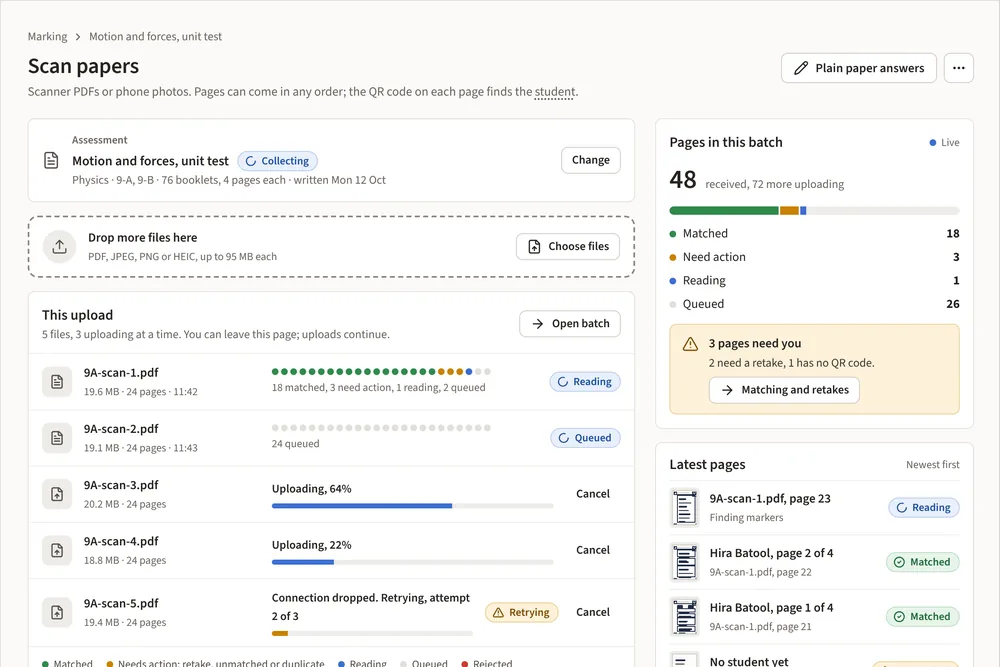Click the upload arrow icon in the drop zone
The width and height of the screenshot is (1000, 667).
(59, 247)
